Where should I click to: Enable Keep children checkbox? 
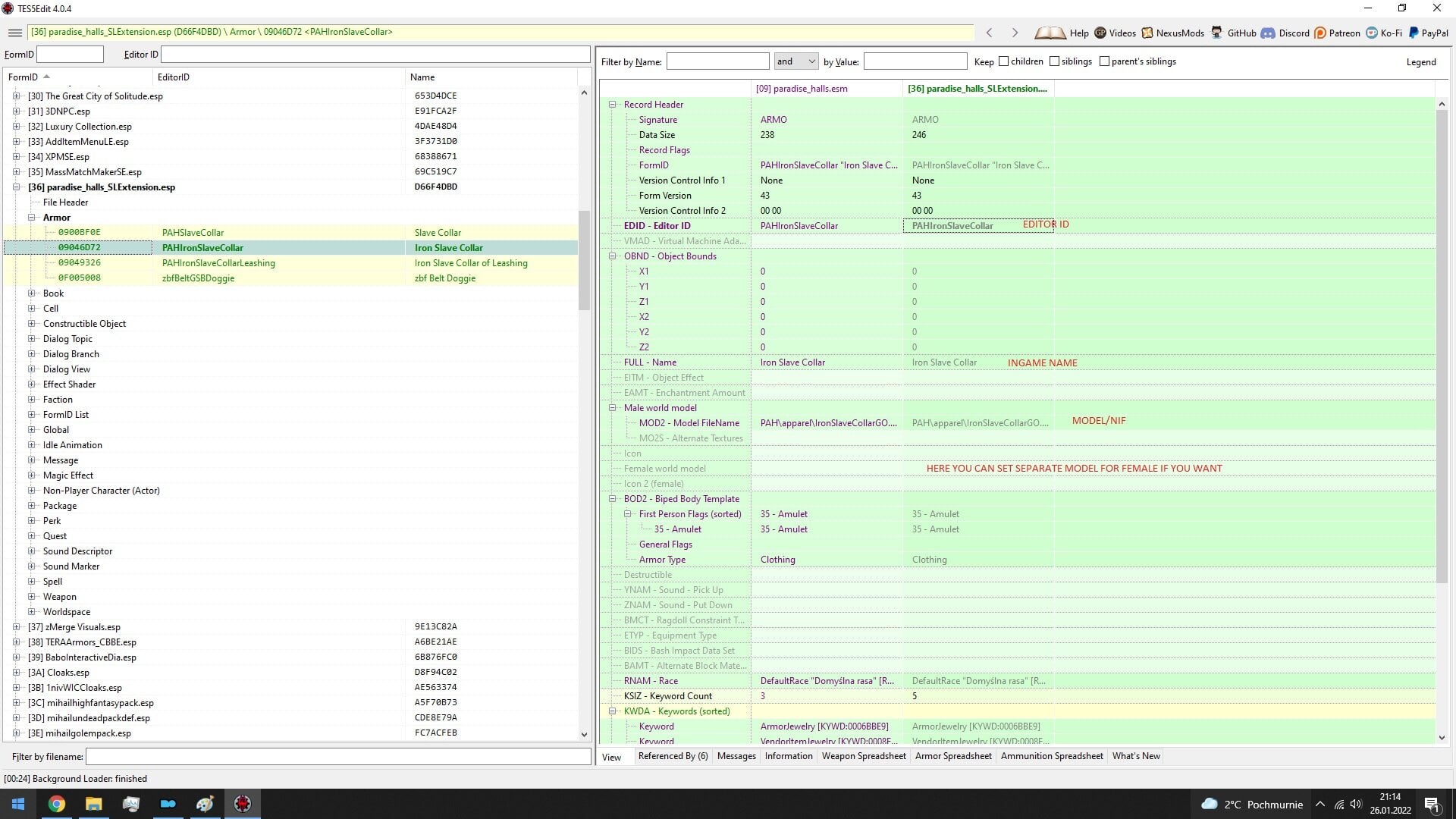[1004, 61]
